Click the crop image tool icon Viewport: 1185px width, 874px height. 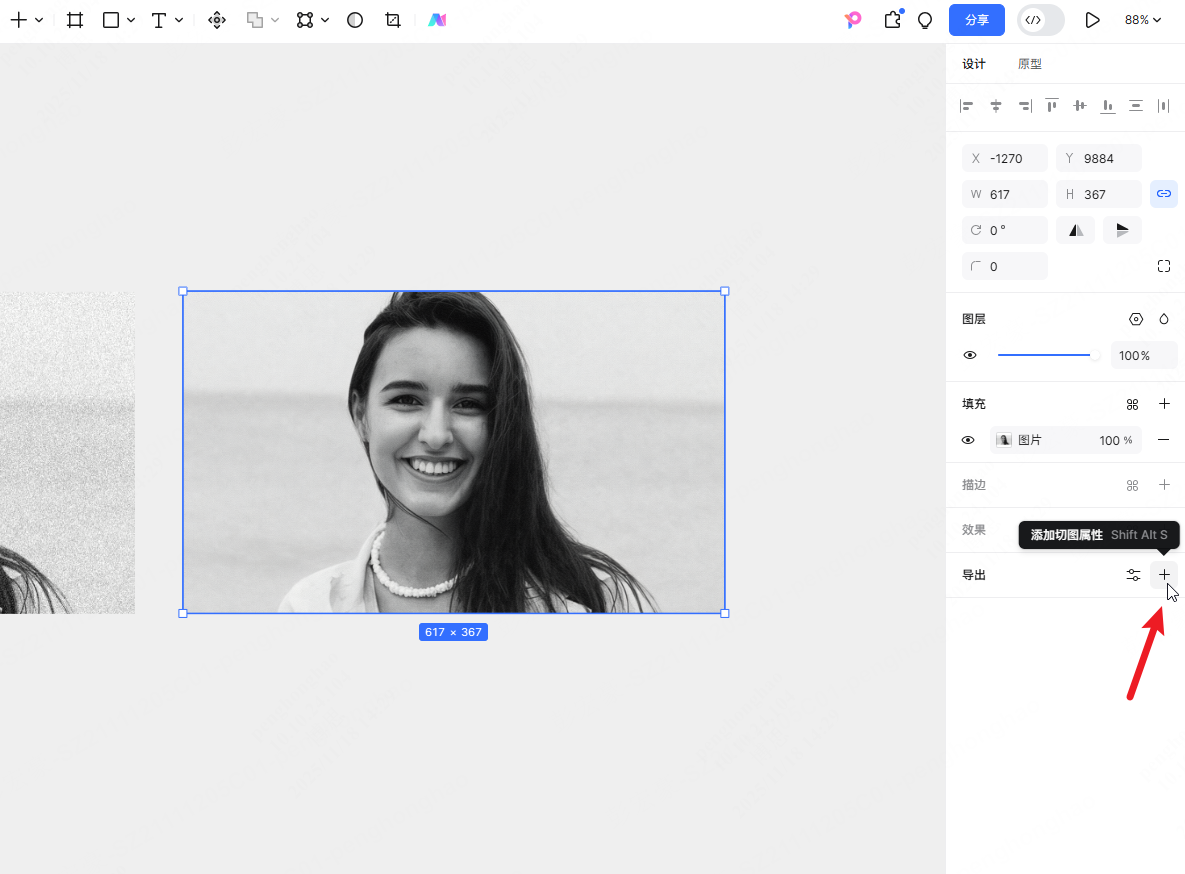point(393,20)
